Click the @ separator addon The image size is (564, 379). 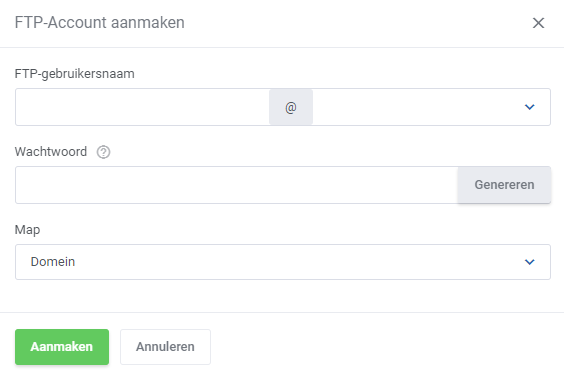coord(291,107)
